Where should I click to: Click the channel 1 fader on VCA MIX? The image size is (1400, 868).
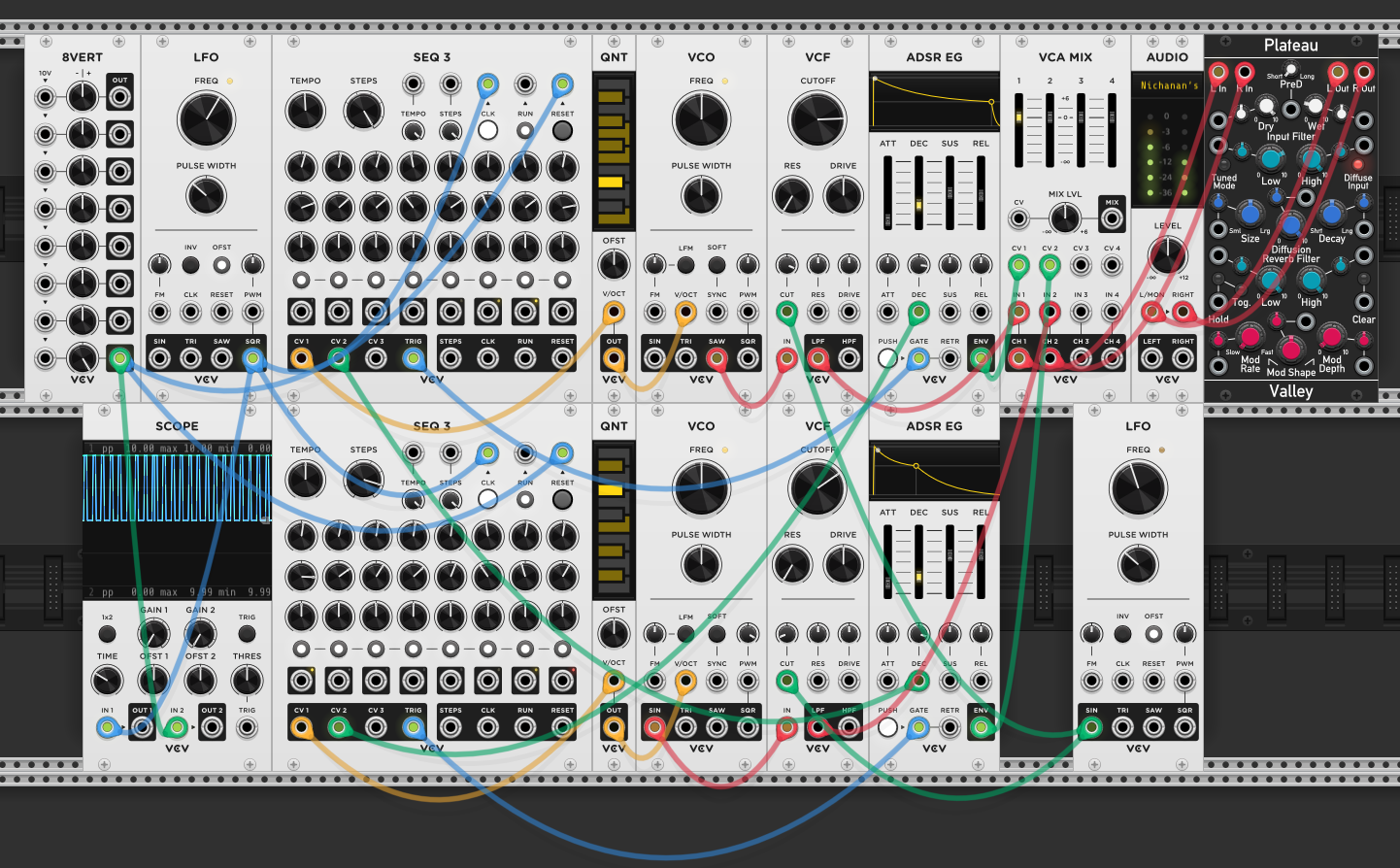point(1018,131)
